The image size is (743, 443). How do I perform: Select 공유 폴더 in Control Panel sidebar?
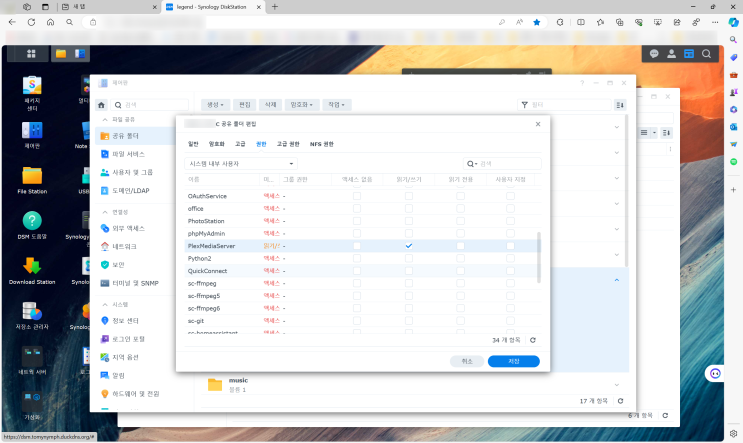[136, 136]
